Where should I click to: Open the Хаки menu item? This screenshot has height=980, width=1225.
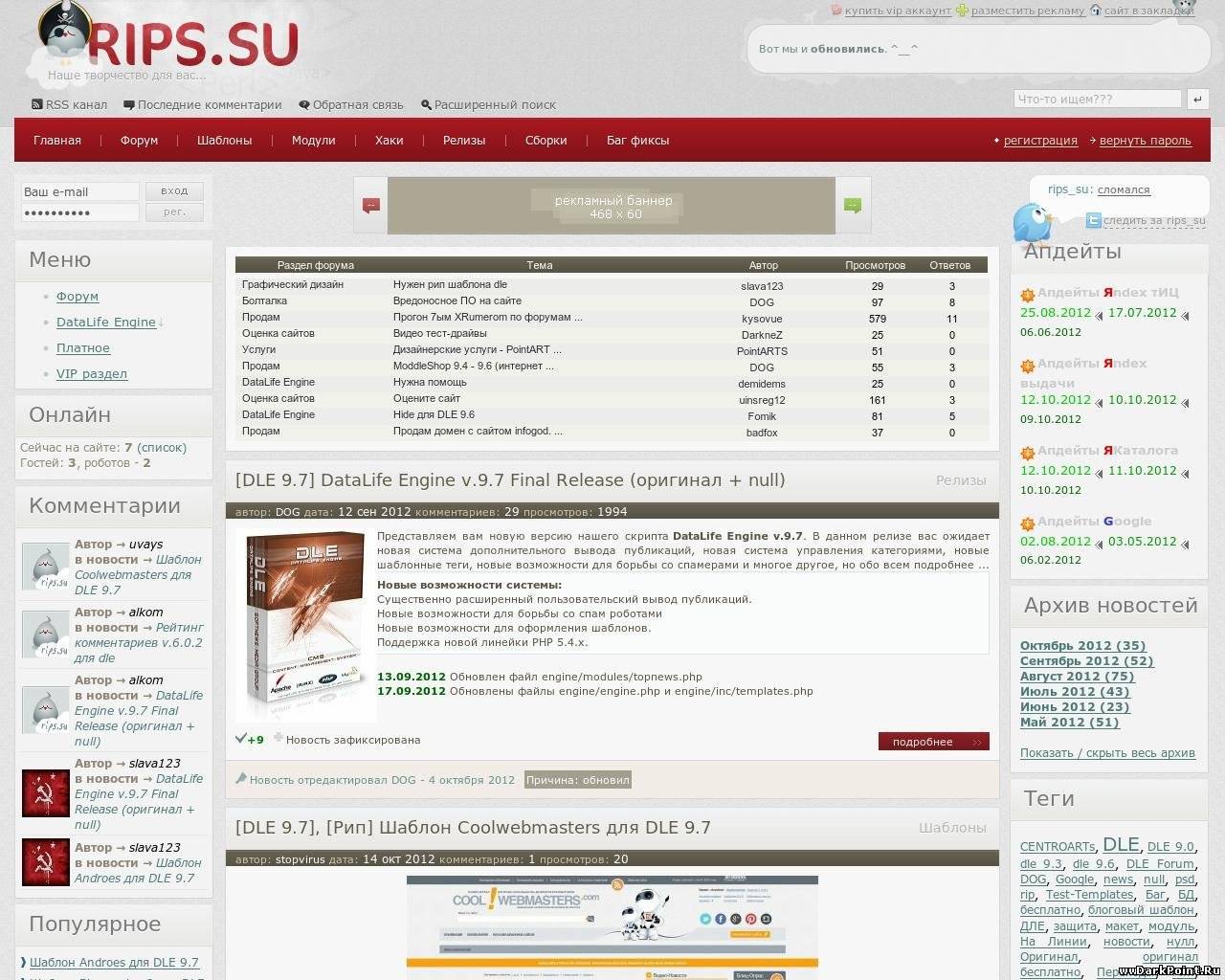(x=390, y=140)
